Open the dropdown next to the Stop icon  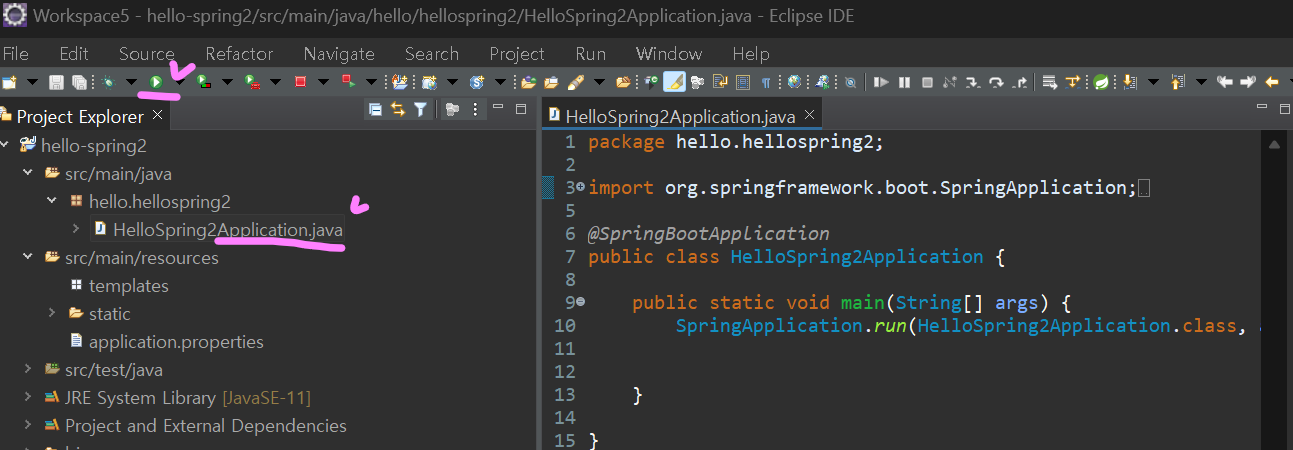coord(324,81)
